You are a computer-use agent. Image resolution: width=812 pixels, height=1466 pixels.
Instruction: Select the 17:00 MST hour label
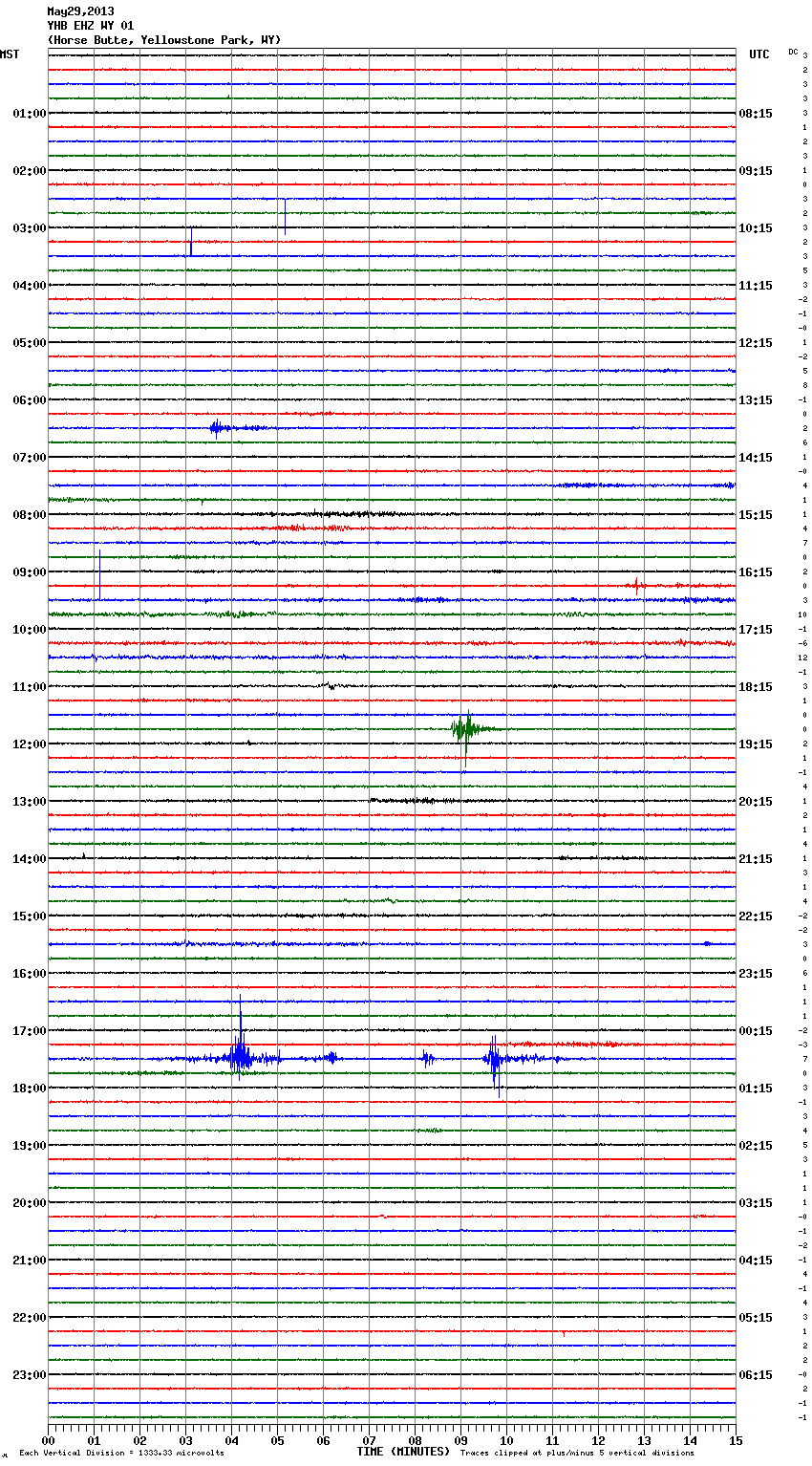click(x=30, y=1031)
